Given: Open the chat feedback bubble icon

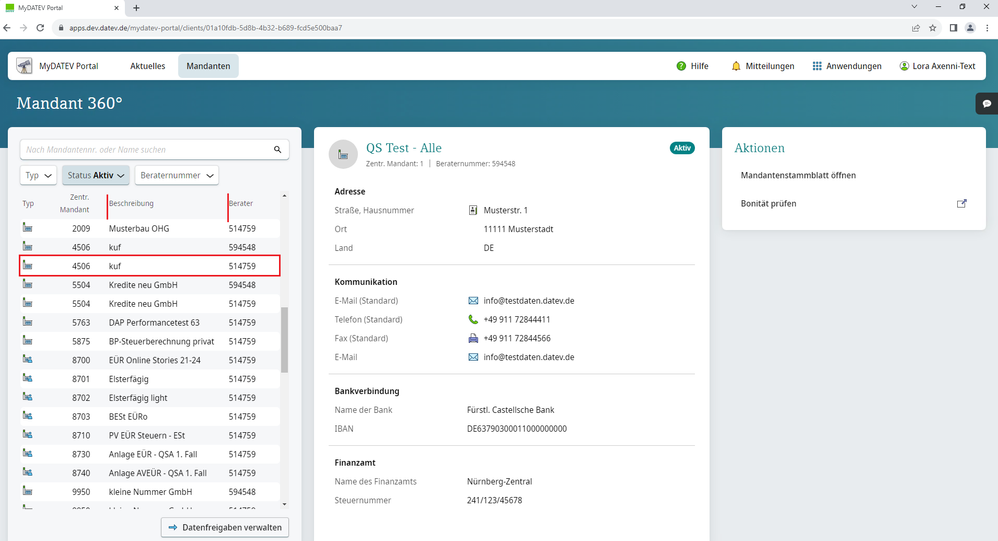Looking at the screenshot, I should (987, 104).
